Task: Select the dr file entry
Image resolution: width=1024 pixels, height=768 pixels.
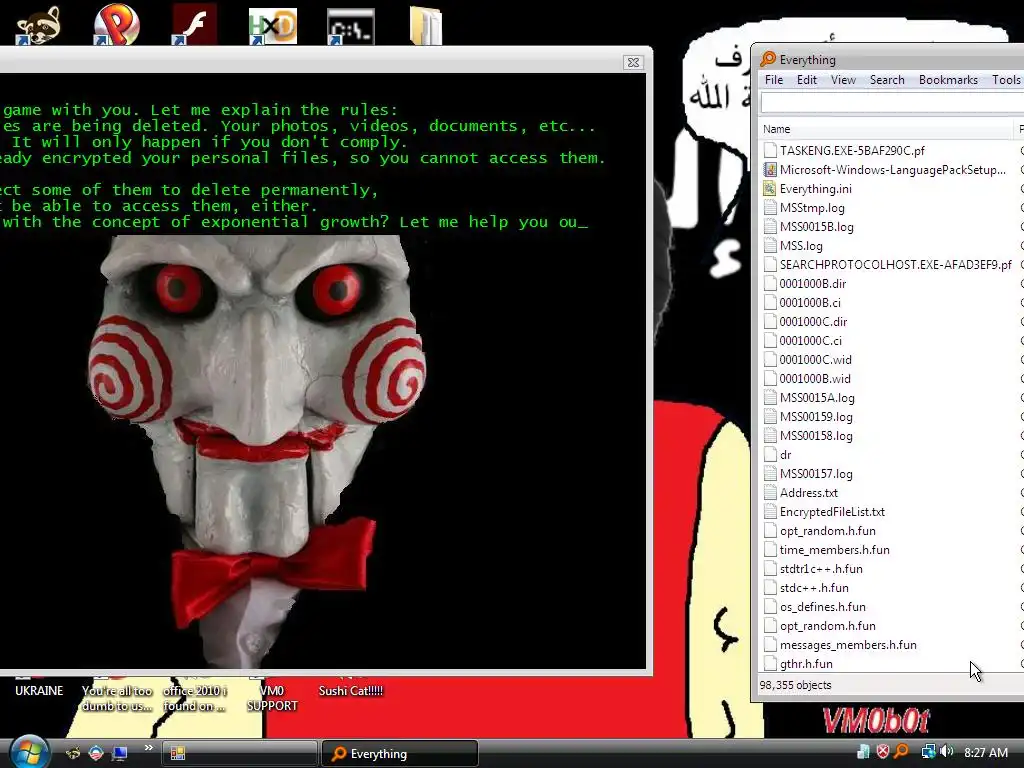Action: [785, 455]
